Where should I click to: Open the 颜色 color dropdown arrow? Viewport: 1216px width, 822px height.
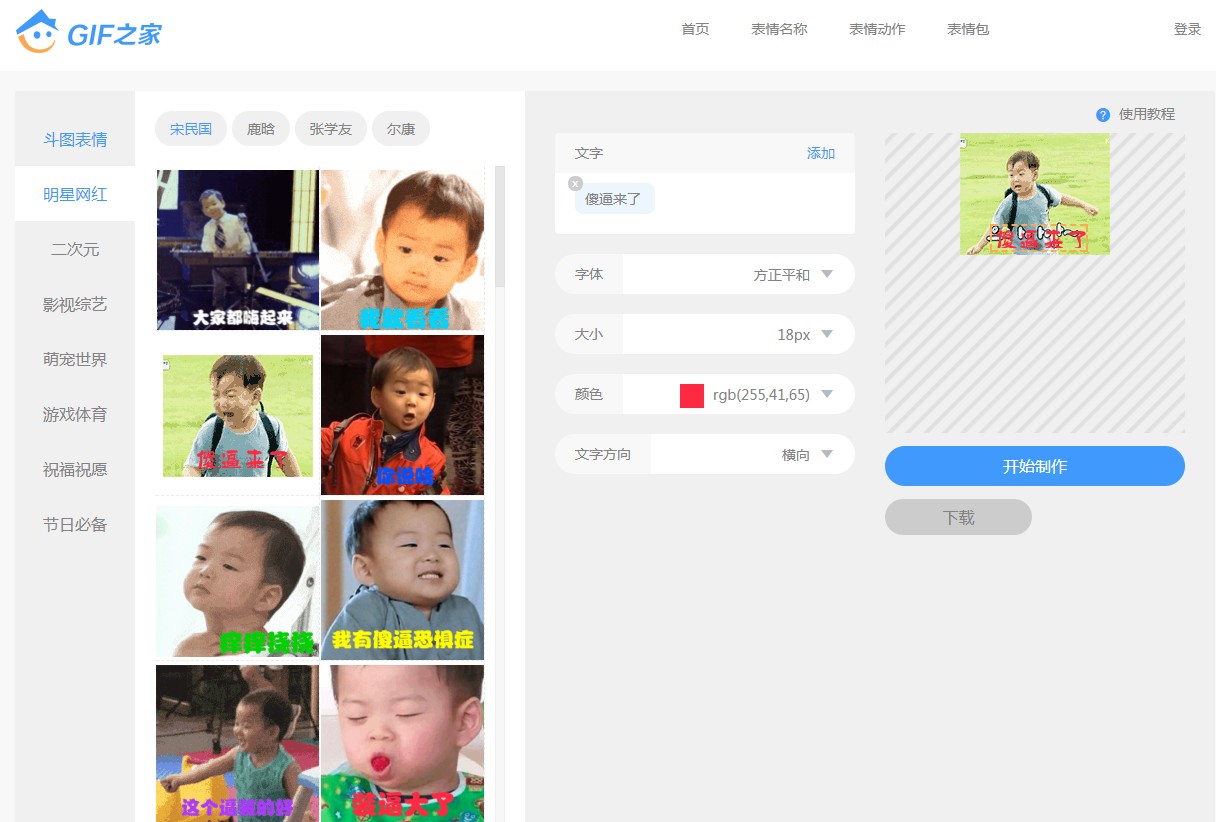(x=826, y=394)
